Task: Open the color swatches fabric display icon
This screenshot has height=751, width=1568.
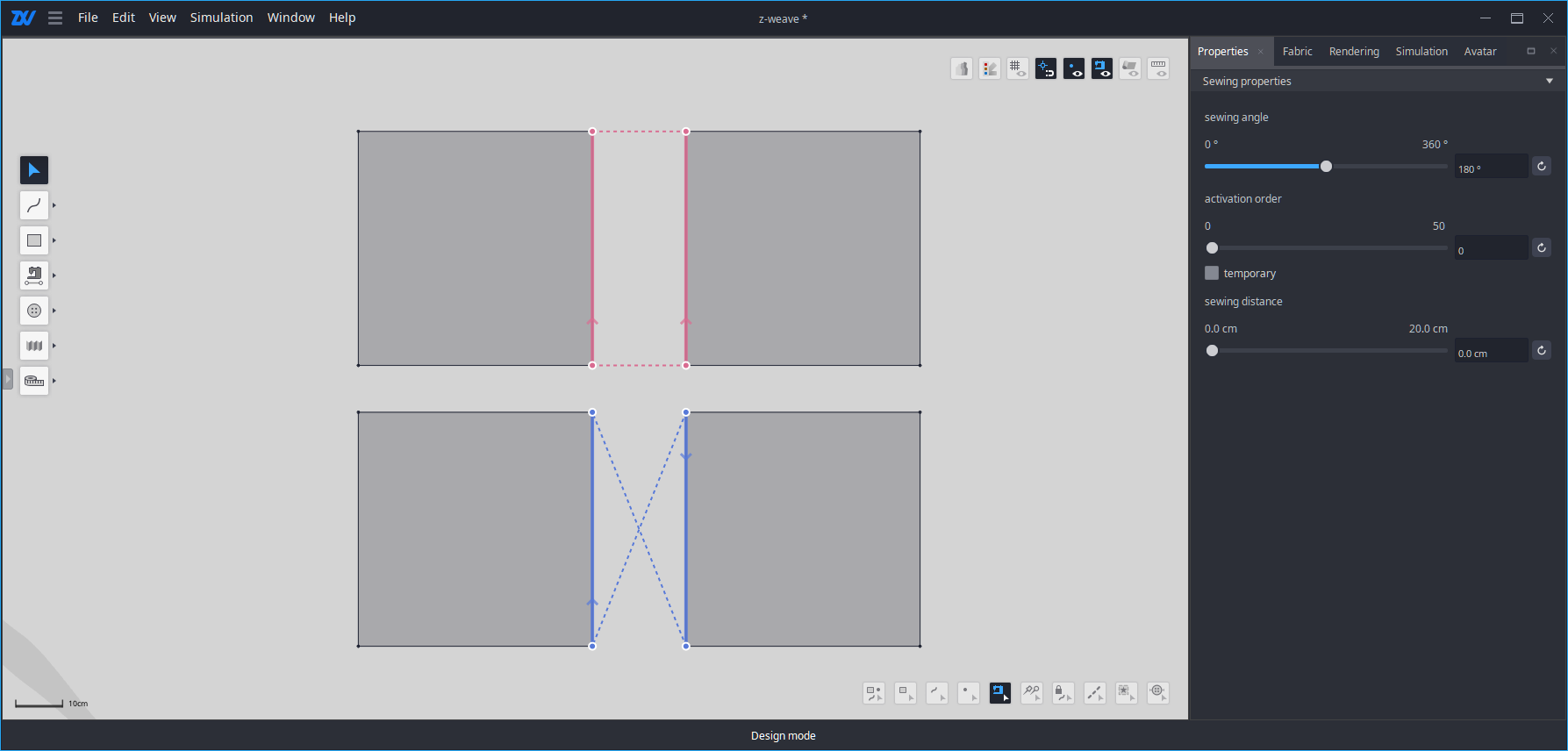Action: (x=990, y=68)
